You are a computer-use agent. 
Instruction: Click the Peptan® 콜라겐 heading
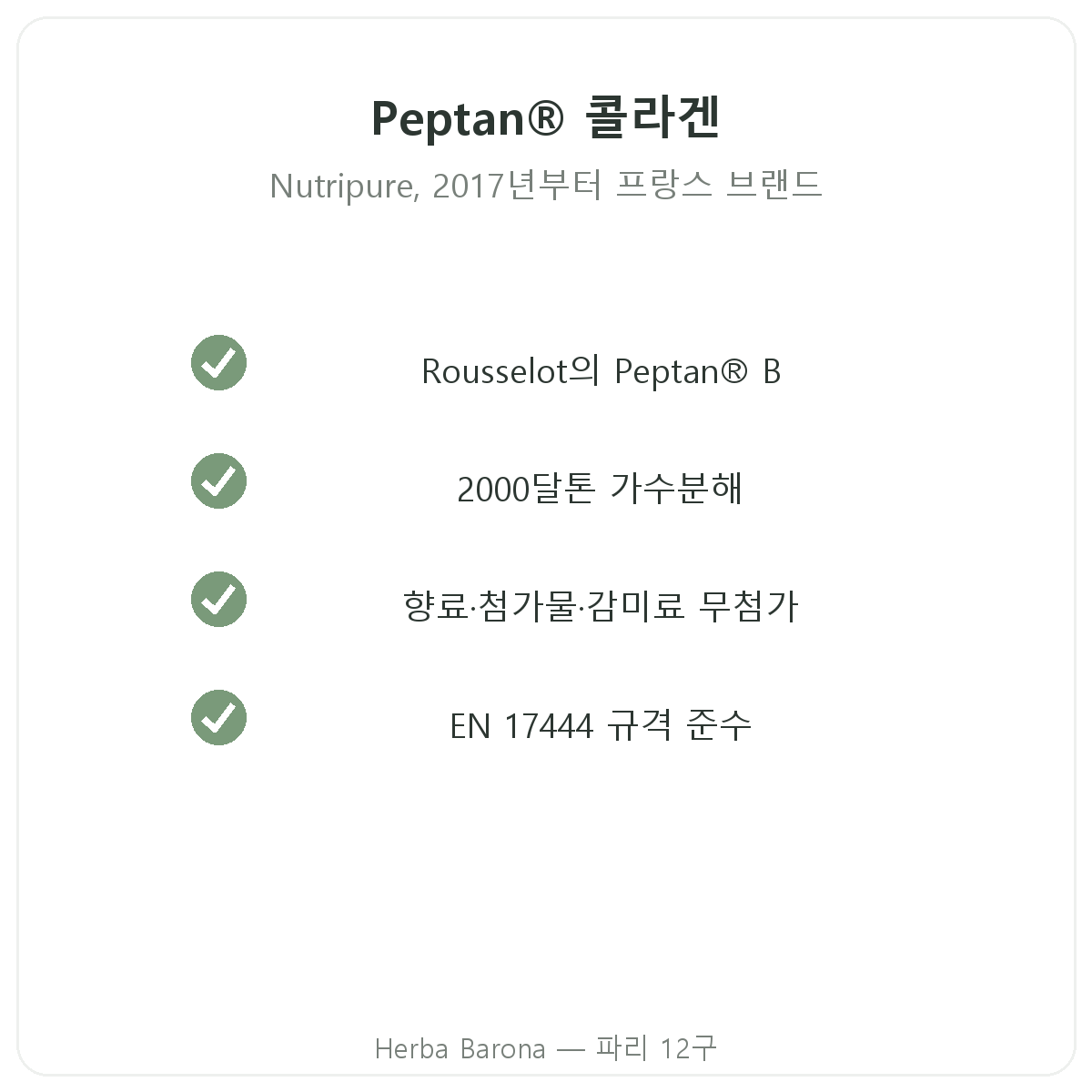(546, 118)
